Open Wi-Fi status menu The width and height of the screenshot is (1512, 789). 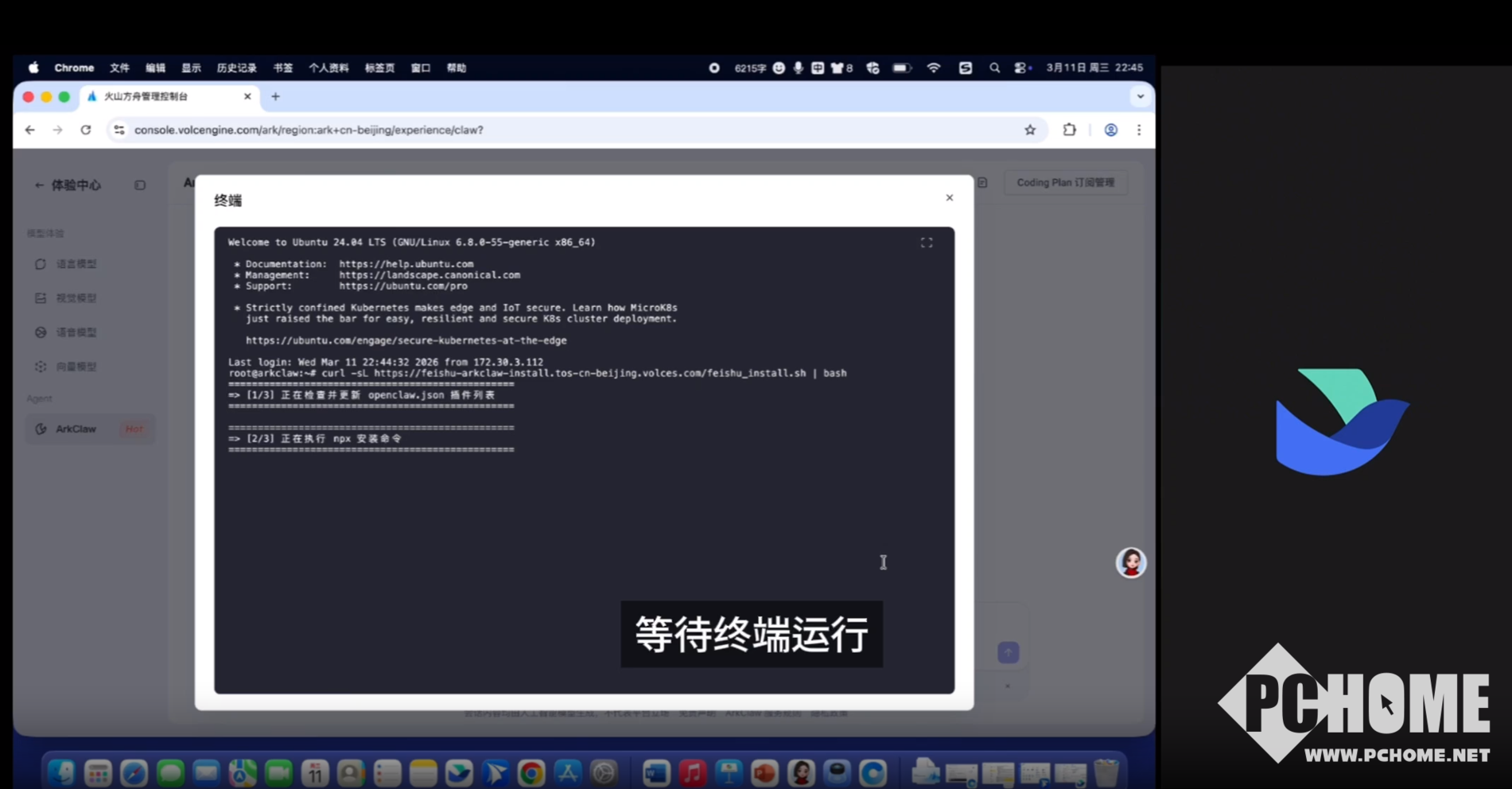click(934, 68)
